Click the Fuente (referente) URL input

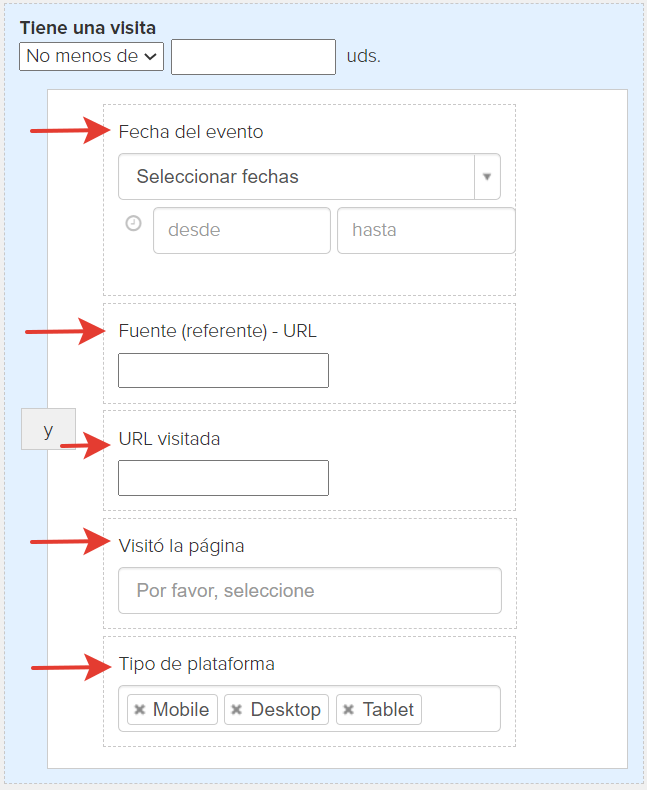click(223, 370)
